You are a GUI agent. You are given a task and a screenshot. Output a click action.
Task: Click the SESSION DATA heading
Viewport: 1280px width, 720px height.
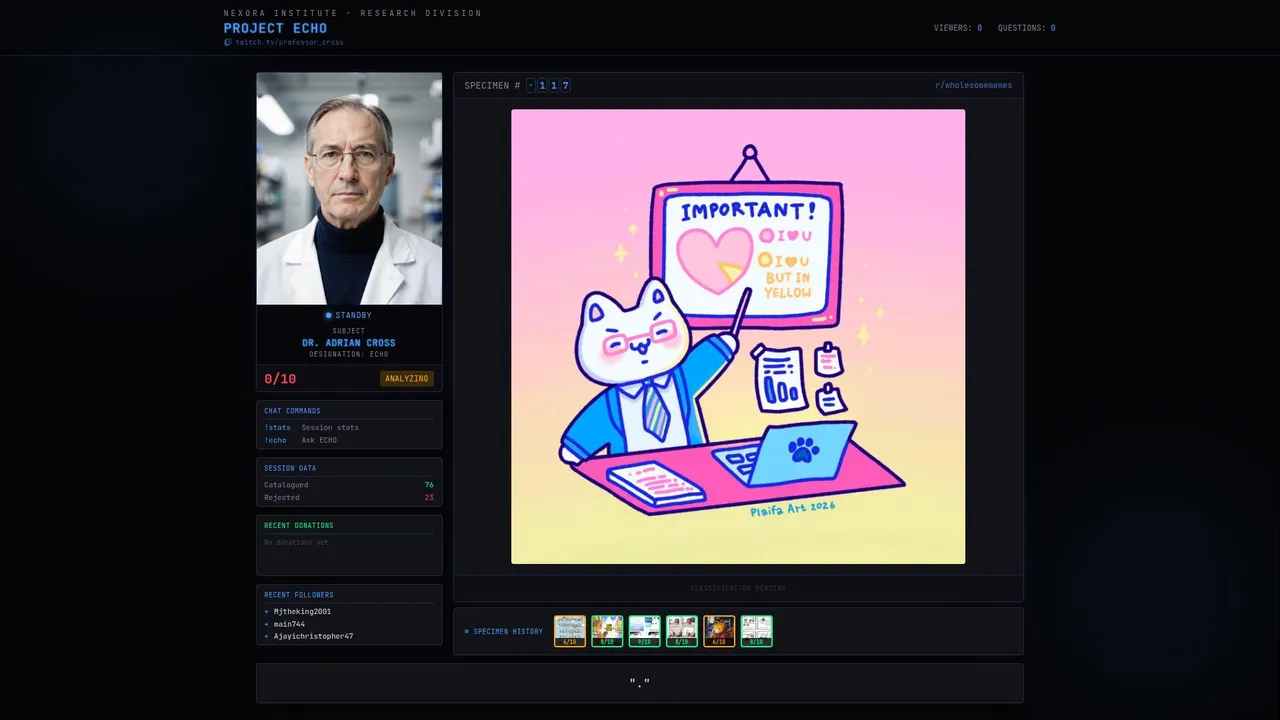pos(290,468)
